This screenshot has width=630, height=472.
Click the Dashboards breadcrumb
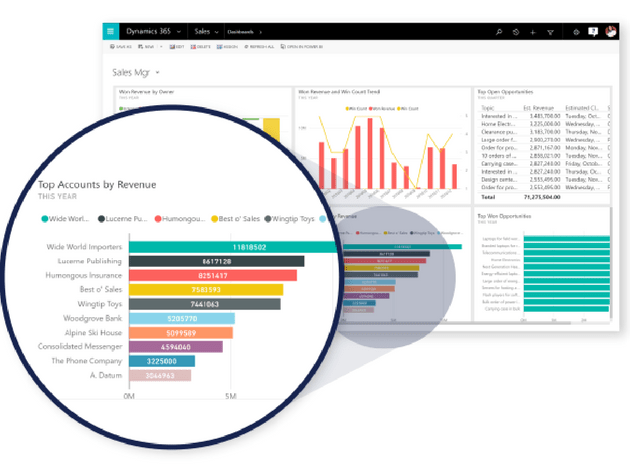tap(240, 32)
